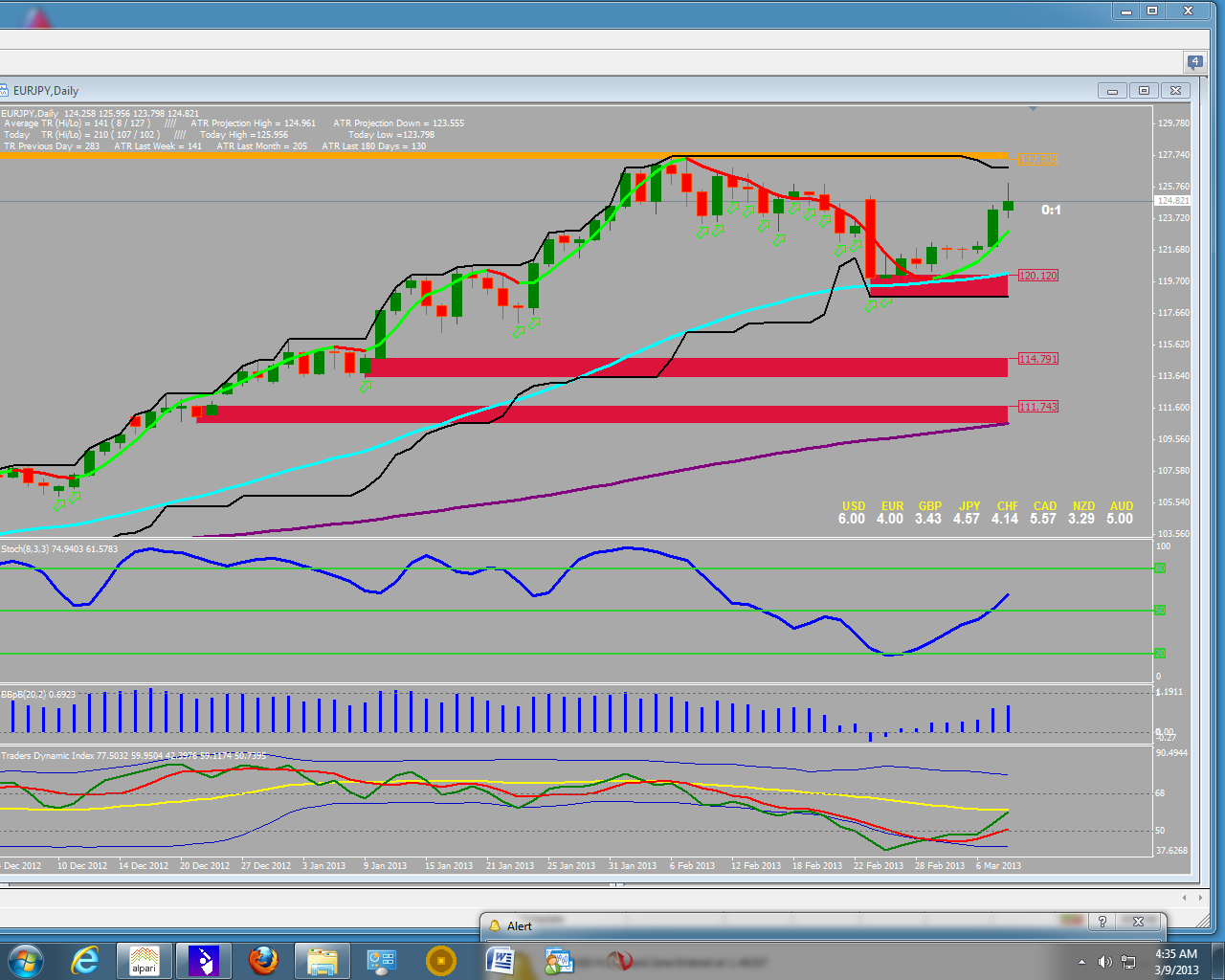
Task: Click the EURJPY chart window icon in title
Action: [5, 90]
